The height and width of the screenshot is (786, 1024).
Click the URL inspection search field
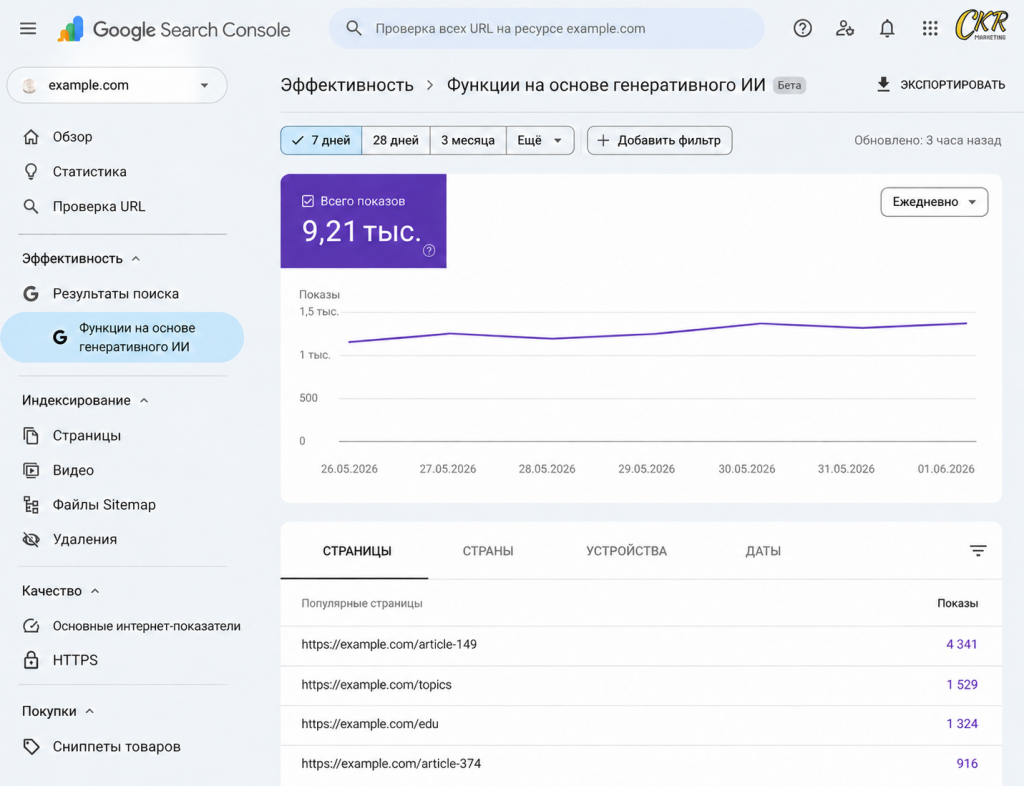pyautogui.click(x=547, y=29)
